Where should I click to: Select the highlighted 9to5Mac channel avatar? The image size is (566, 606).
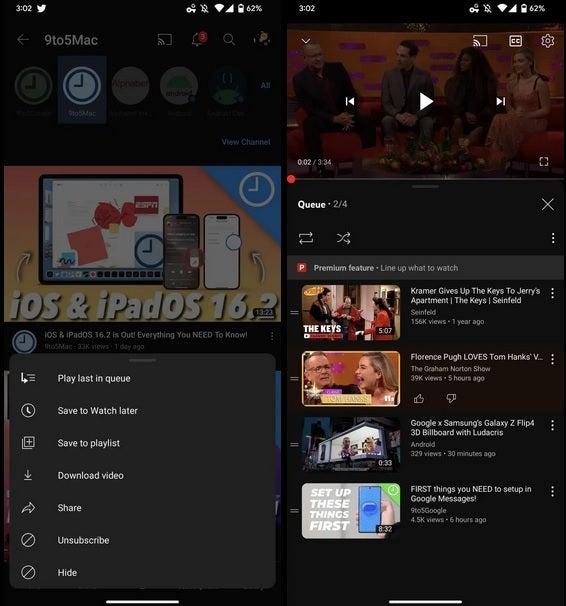click(82, 86)
